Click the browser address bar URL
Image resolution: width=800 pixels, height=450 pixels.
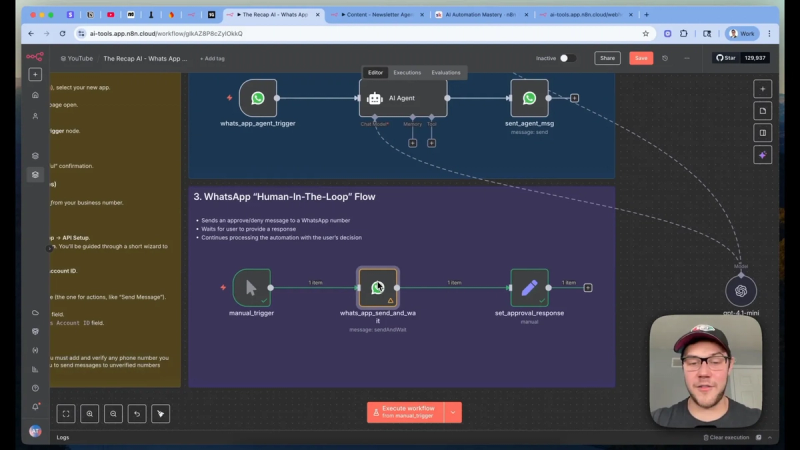tap(166, 34)
